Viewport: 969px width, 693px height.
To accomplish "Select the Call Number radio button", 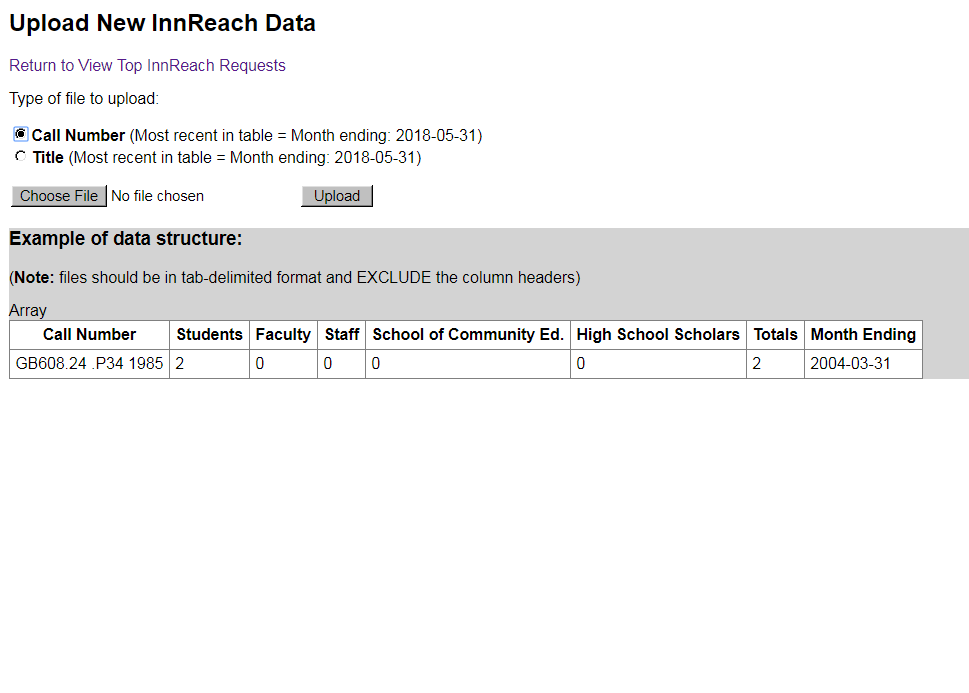I will click(21, 134).
